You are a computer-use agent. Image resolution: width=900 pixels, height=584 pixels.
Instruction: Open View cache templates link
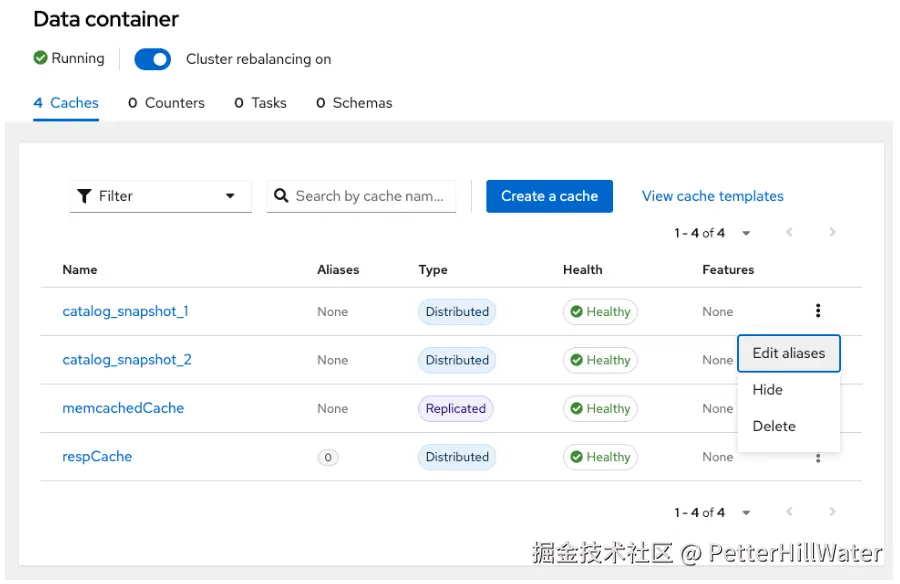712,196
